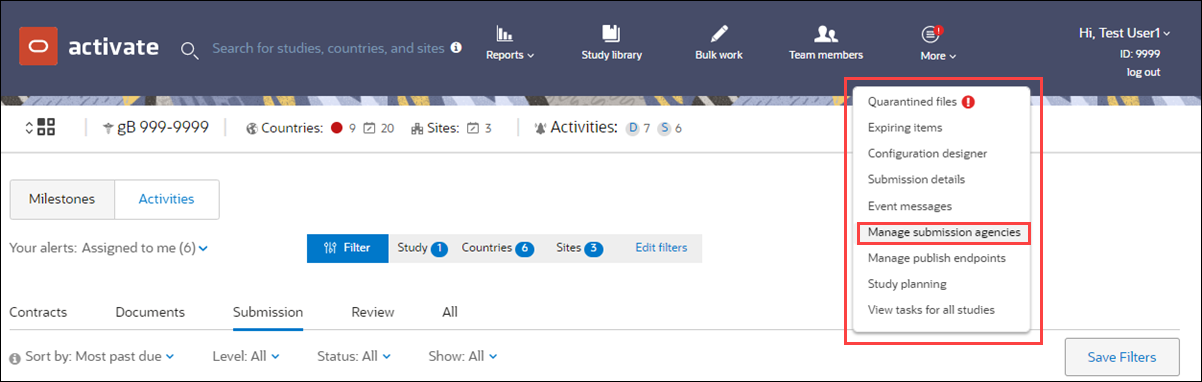The height and width of the screenshot is (382, 1202).
Task: Click the Activities bell icon
Action: click(541, 128)
